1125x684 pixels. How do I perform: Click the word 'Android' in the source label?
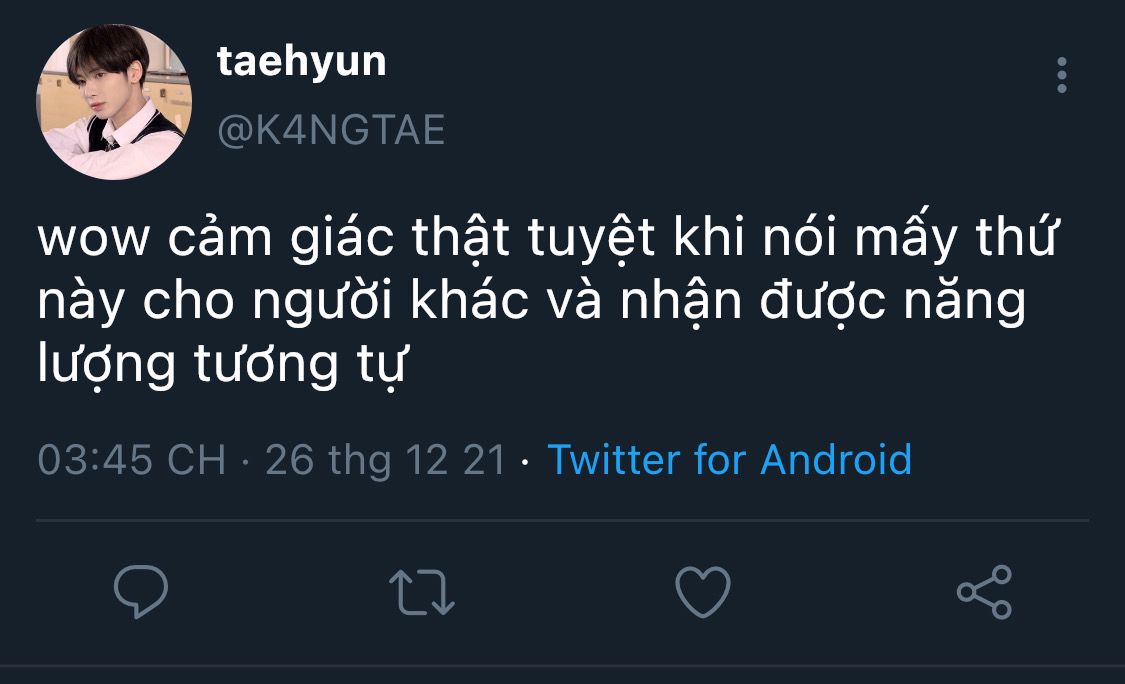[x=836, y=459]
